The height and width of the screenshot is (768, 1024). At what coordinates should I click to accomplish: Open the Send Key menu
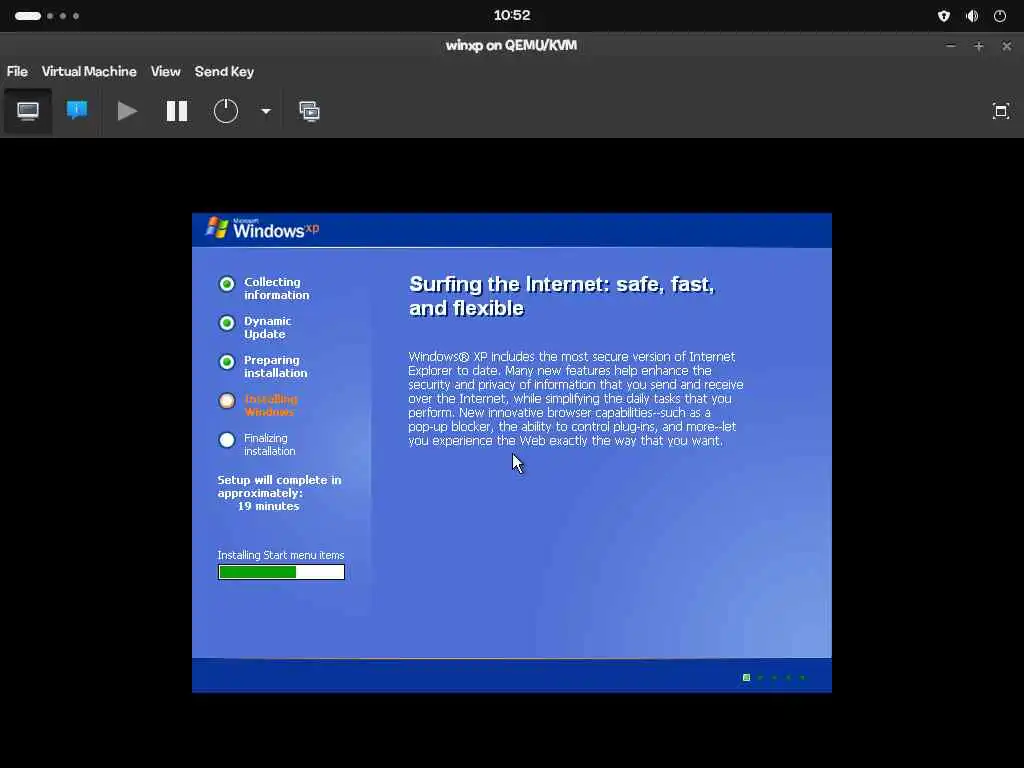coord(224,71)
